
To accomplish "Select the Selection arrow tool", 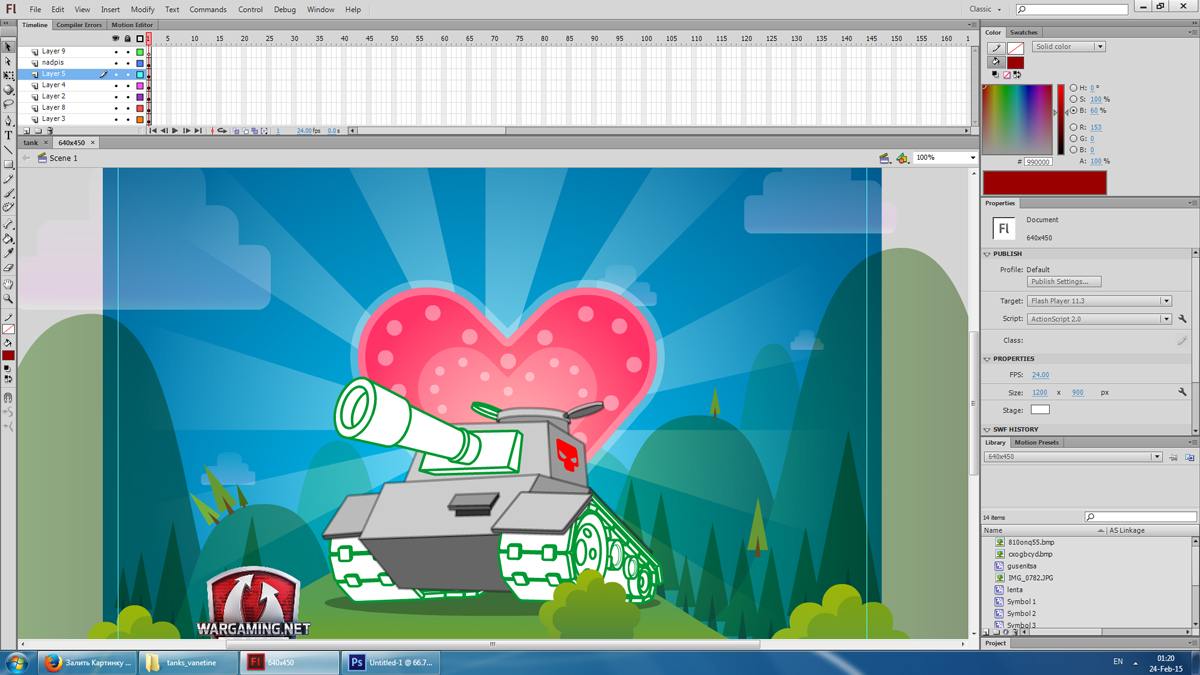I will click(x=8, y=46).
